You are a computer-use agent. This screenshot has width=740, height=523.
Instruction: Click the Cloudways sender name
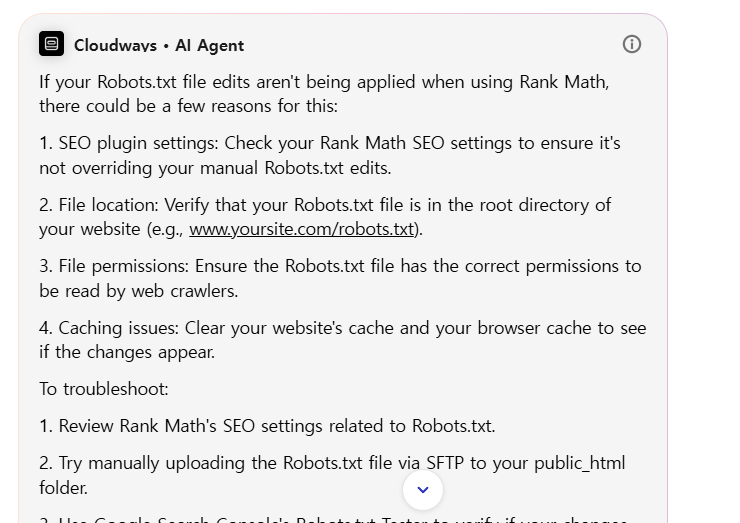pyautogui.click(x=115, y=45)
